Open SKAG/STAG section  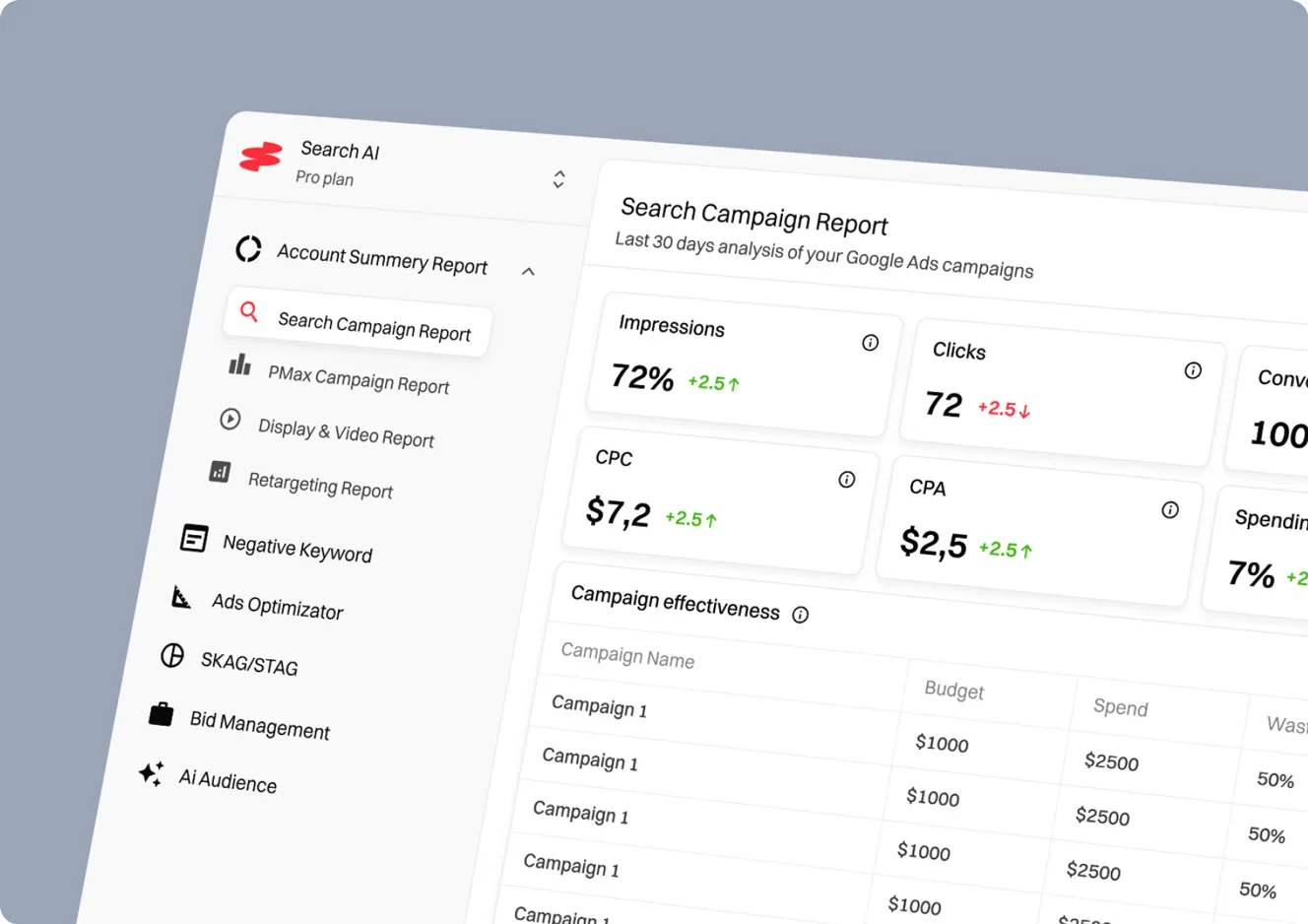[x=249, y=664]
